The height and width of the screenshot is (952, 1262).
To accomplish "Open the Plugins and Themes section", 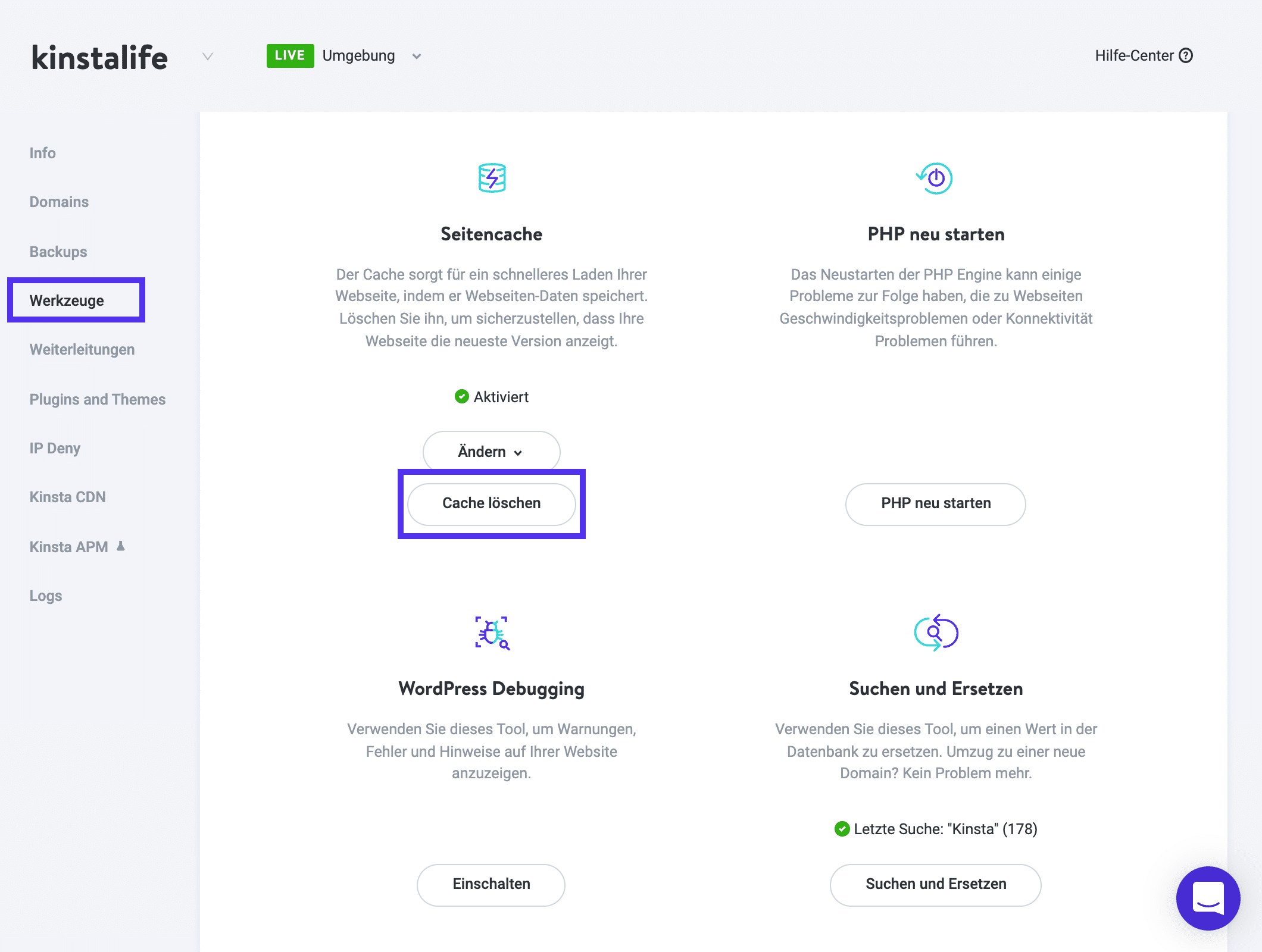I will pyautogui.click(x=97, y=399).
